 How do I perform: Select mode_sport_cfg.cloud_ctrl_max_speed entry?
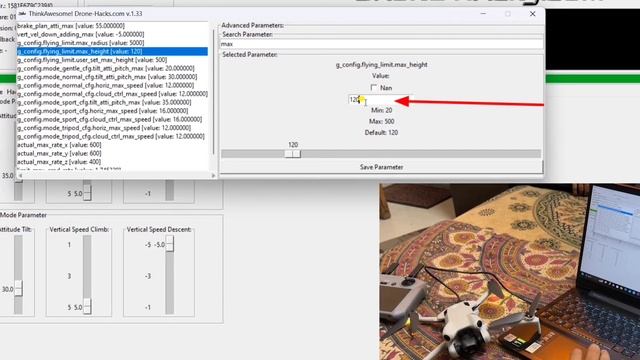pyautogui.click(x=109, y=120)
